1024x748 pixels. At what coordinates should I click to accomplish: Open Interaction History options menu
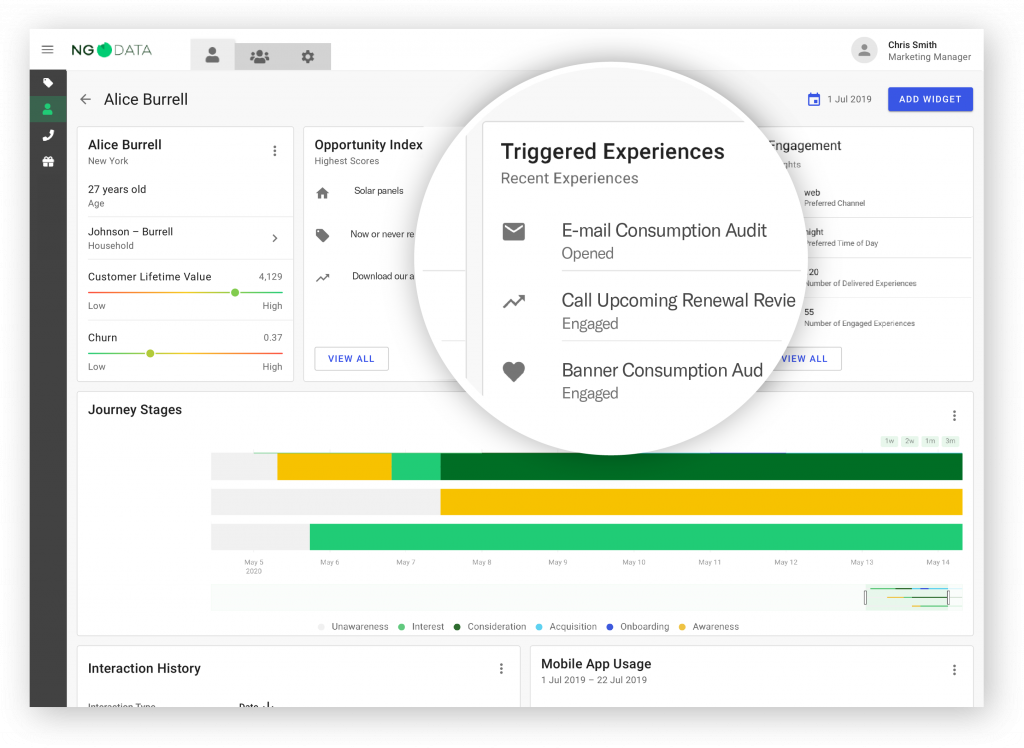coord(502,668)
